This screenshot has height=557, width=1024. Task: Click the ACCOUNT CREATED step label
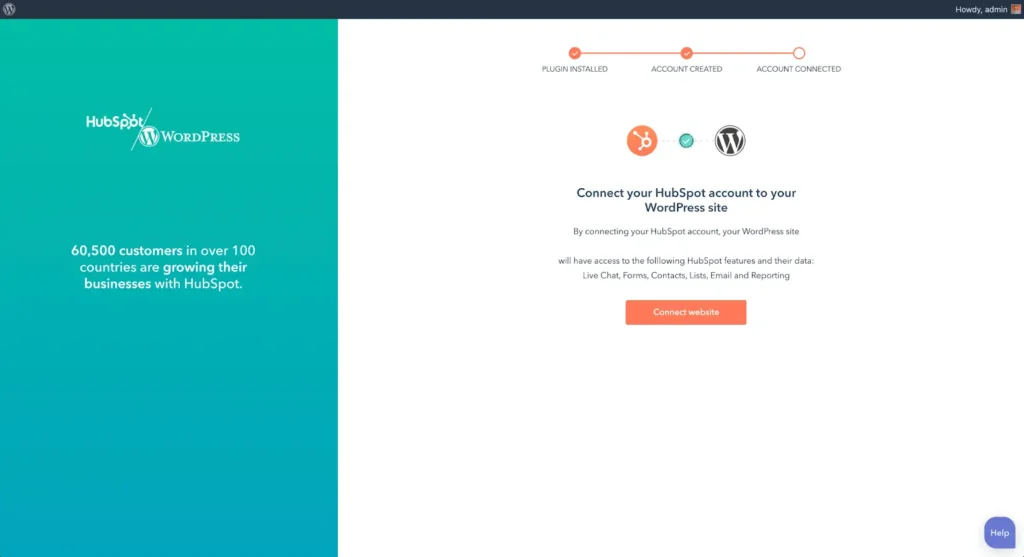coord(686,69)
